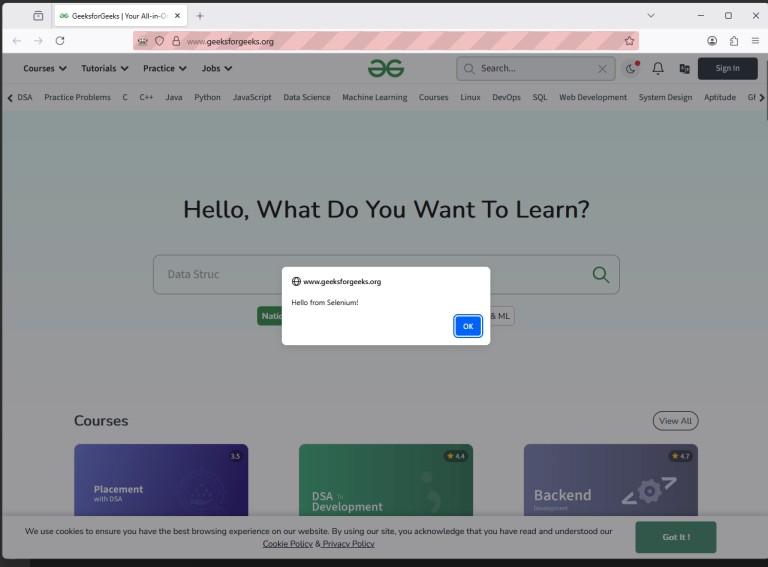Expand the Tutorials dropdown menu
The image size is (768, 567).
(105, 69)
